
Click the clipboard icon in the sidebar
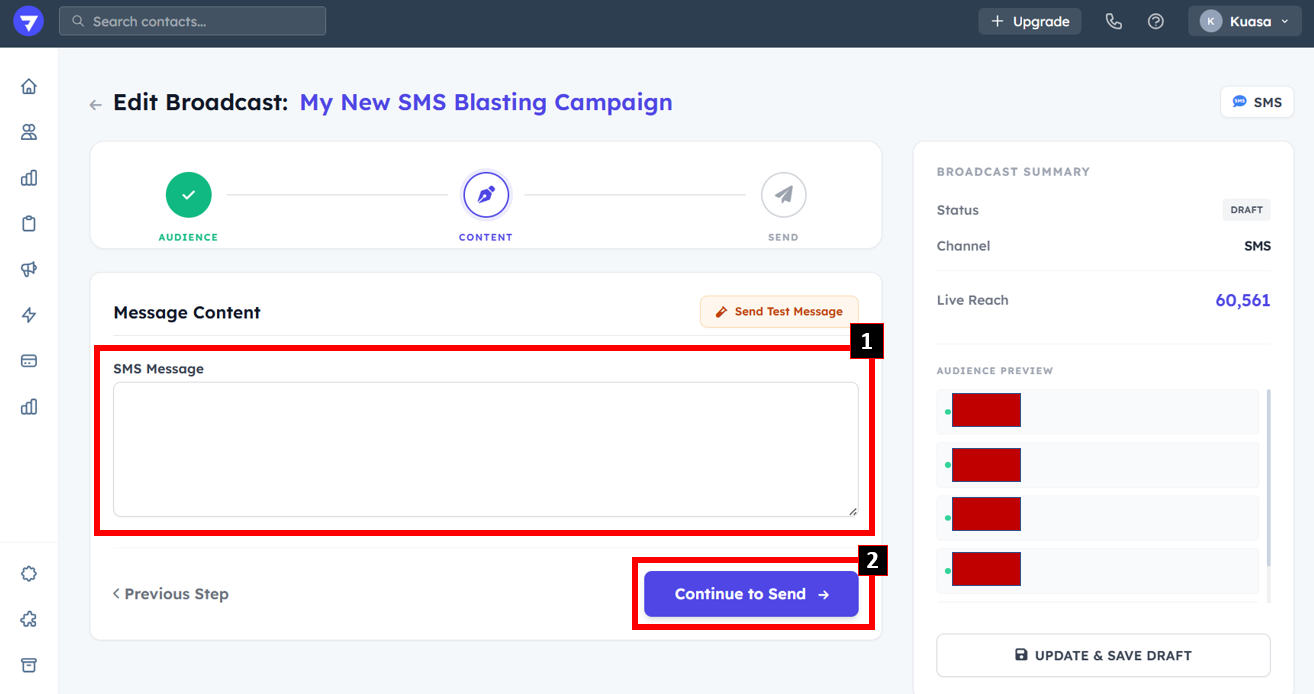pos(29,223)
